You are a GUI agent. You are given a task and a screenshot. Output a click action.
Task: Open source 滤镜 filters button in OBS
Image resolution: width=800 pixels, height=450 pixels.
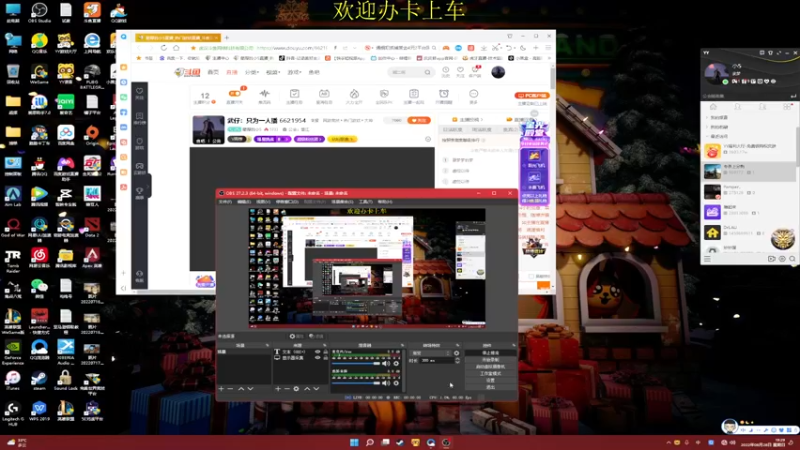[x=316, y=336]
